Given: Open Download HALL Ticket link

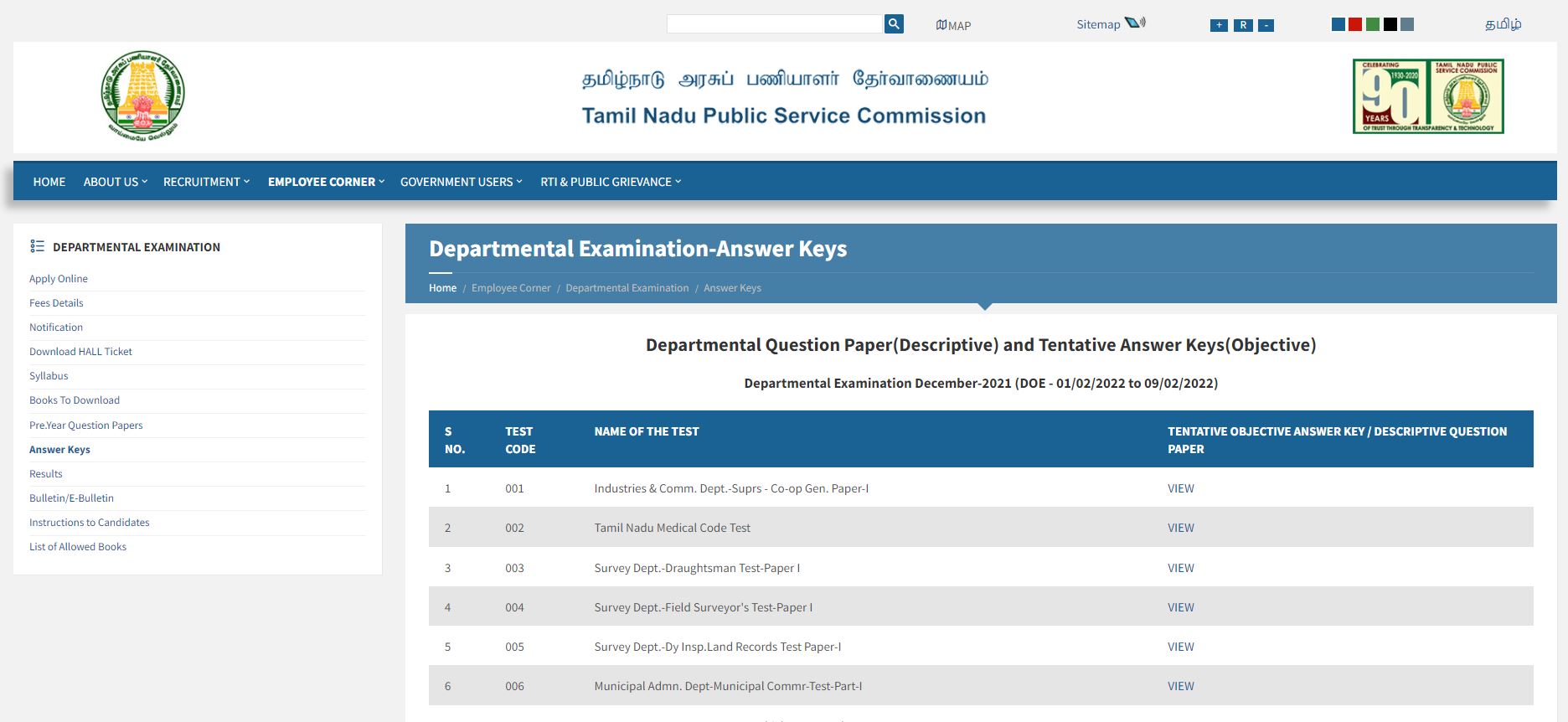Looking at the screenshot, I should tap(80, 352).
